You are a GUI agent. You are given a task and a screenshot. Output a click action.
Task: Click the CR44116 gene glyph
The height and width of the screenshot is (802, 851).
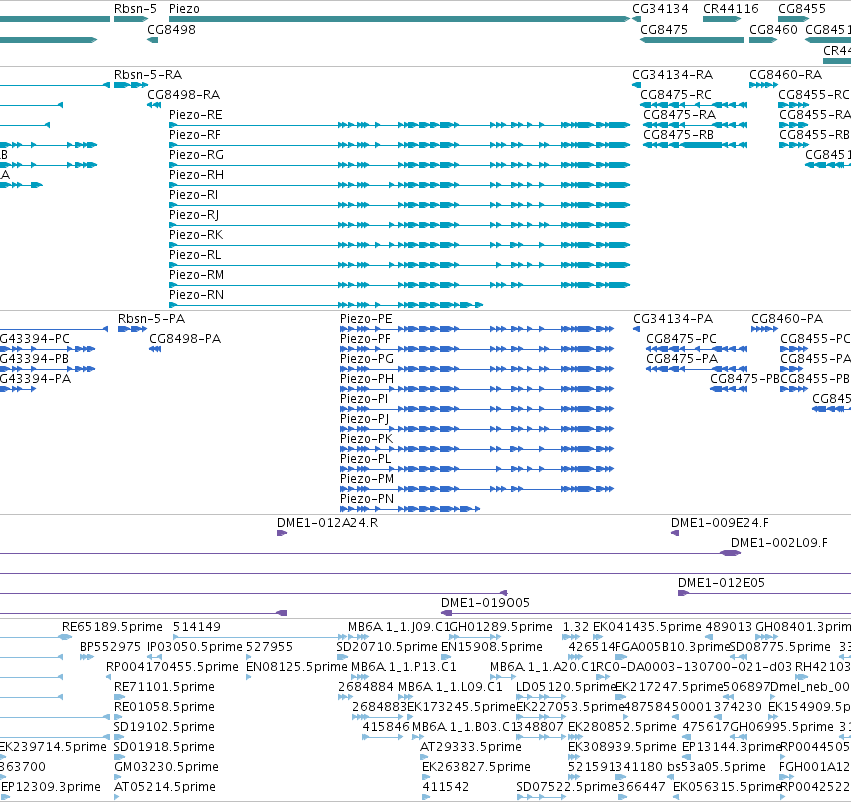[722, 19]
